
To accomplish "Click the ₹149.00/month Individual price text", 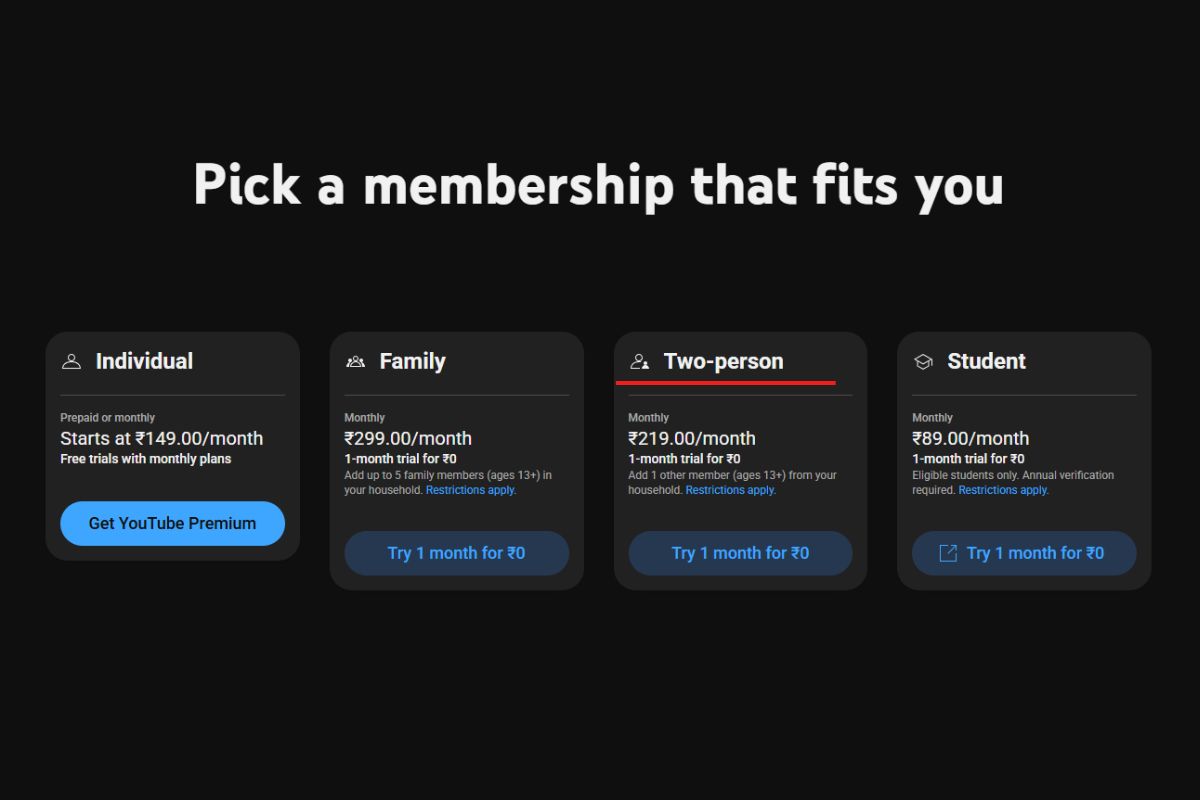I will tap(161, 438).
